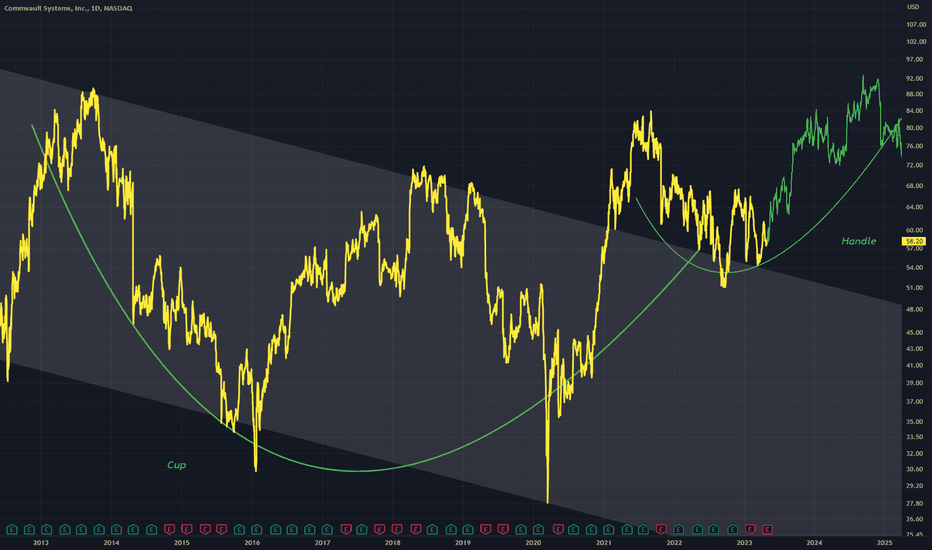
Task: Click the USD currency label on price axis
Action: coord(913,7)
